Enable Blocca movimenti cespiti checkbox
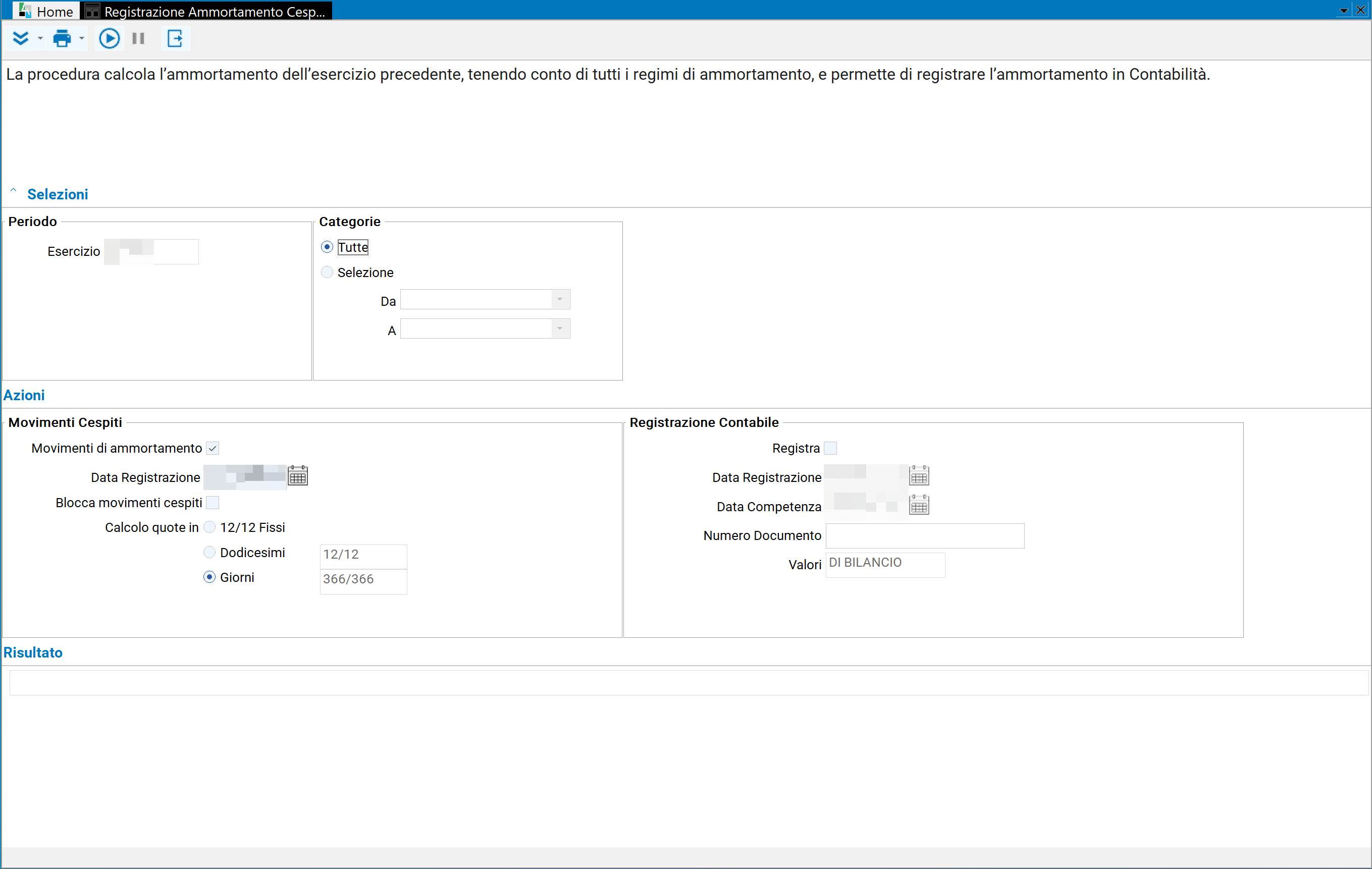The width and height of the screenshot is (1372, 869). (x=213, y=502)
